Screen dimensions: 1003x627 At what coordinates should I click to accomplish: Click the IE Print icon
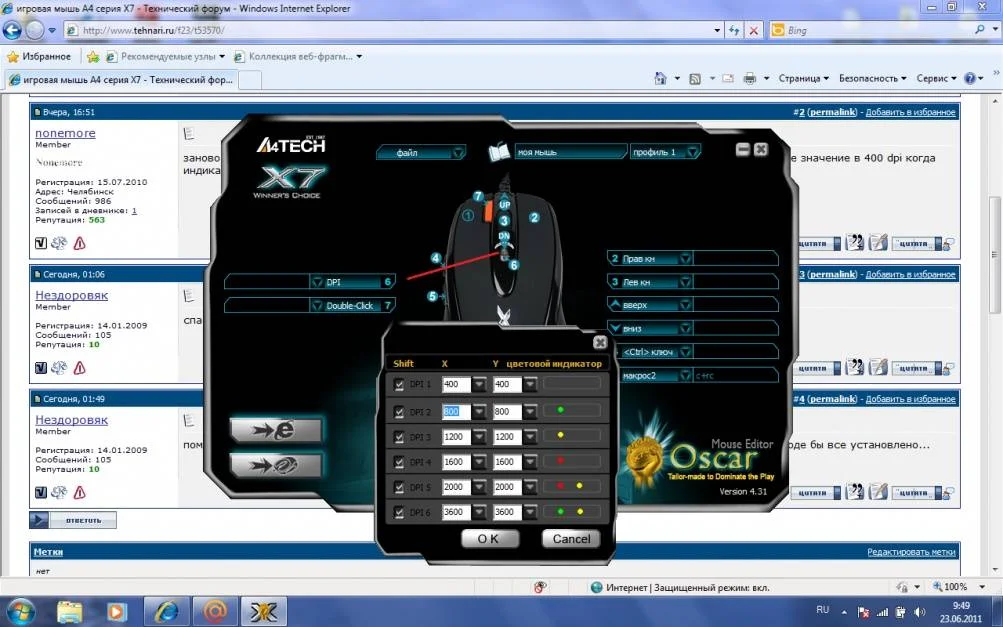point(750,78)
